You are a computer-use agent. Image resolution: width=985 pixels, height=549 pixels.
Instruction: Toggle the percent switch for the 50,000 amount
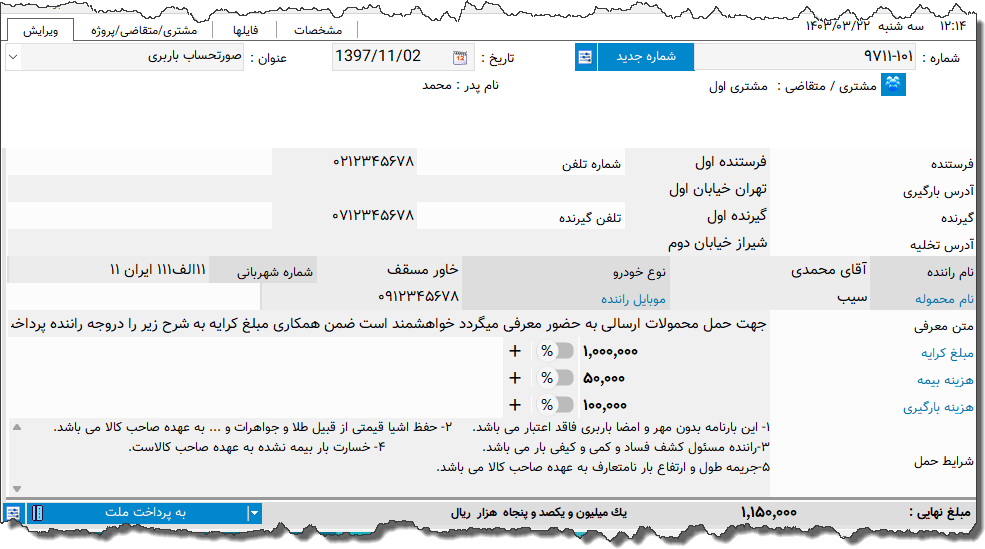pos(556,378)
